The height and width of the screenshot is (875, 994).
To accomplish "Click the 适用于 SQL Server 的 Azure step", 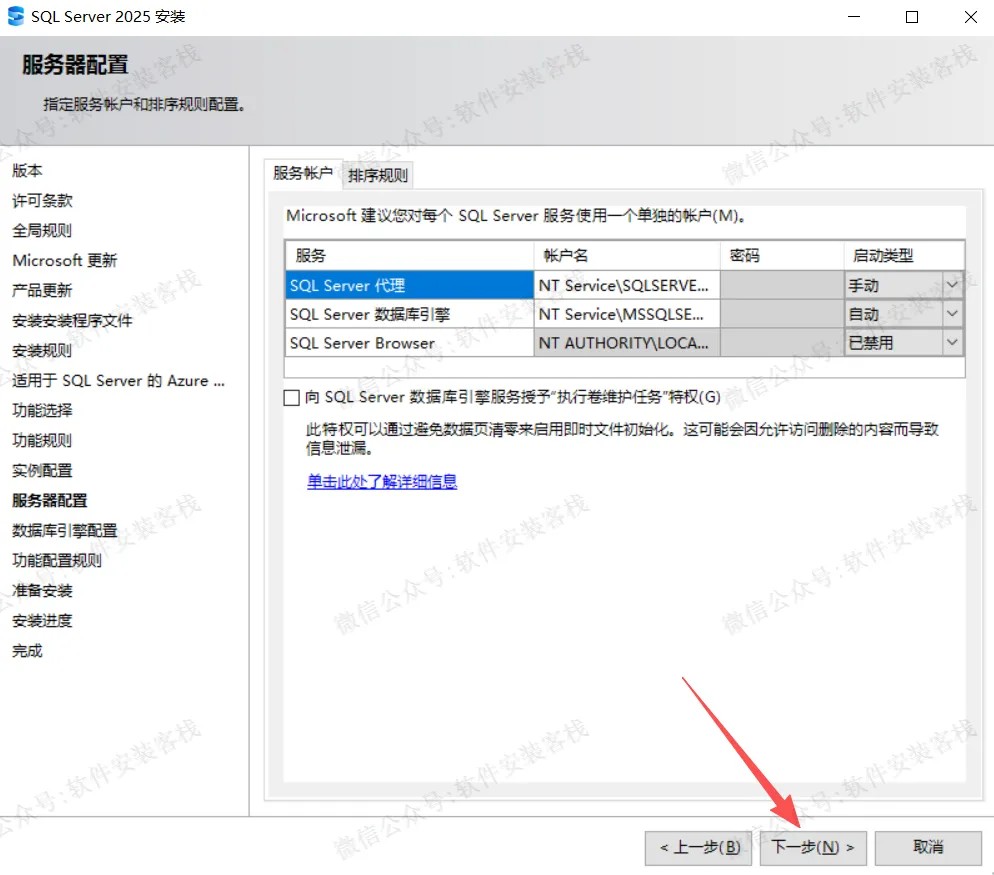I will tap(119, 380).
